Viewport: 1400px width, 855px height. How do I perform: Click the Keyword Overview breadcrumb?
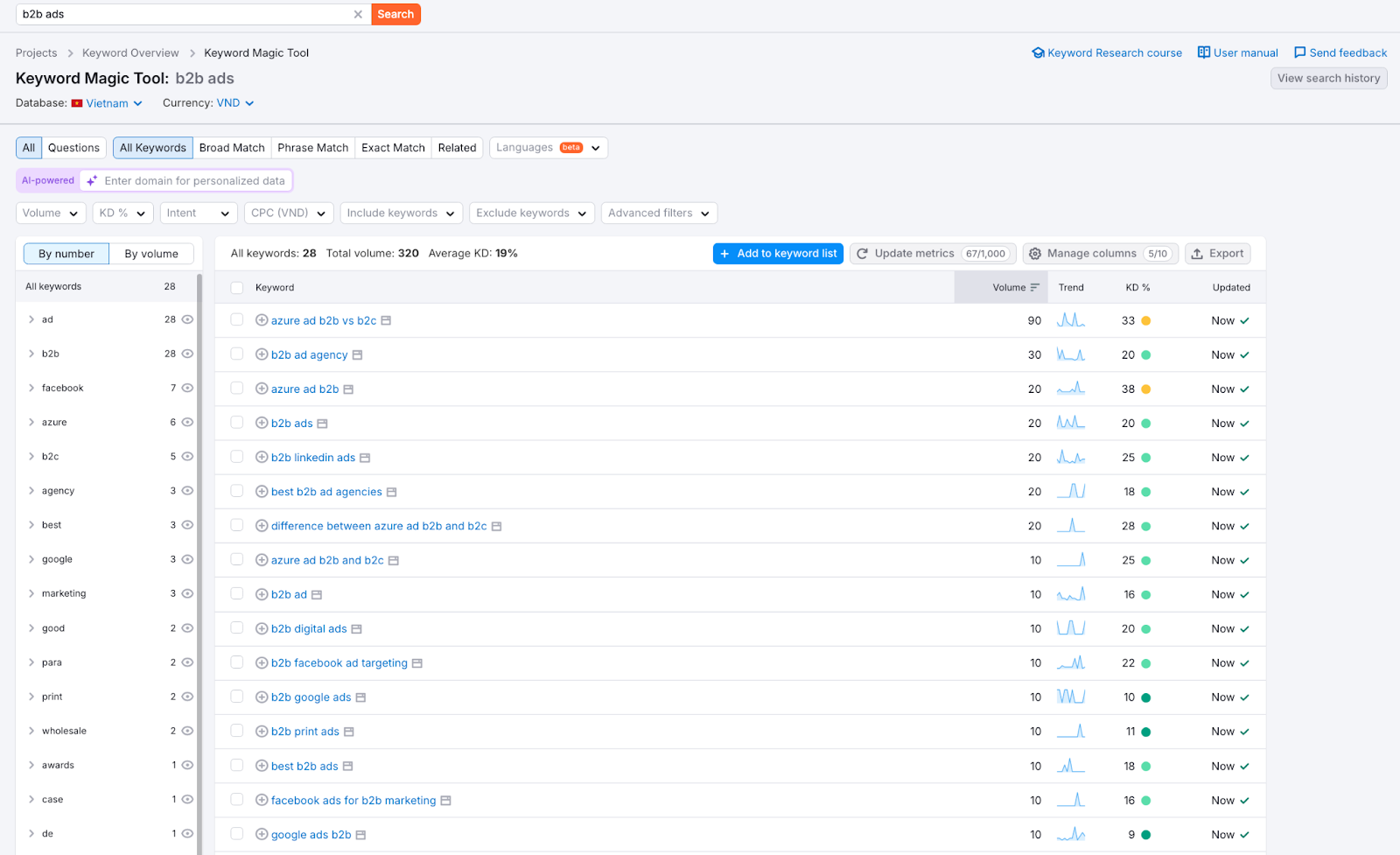point(130,53)
